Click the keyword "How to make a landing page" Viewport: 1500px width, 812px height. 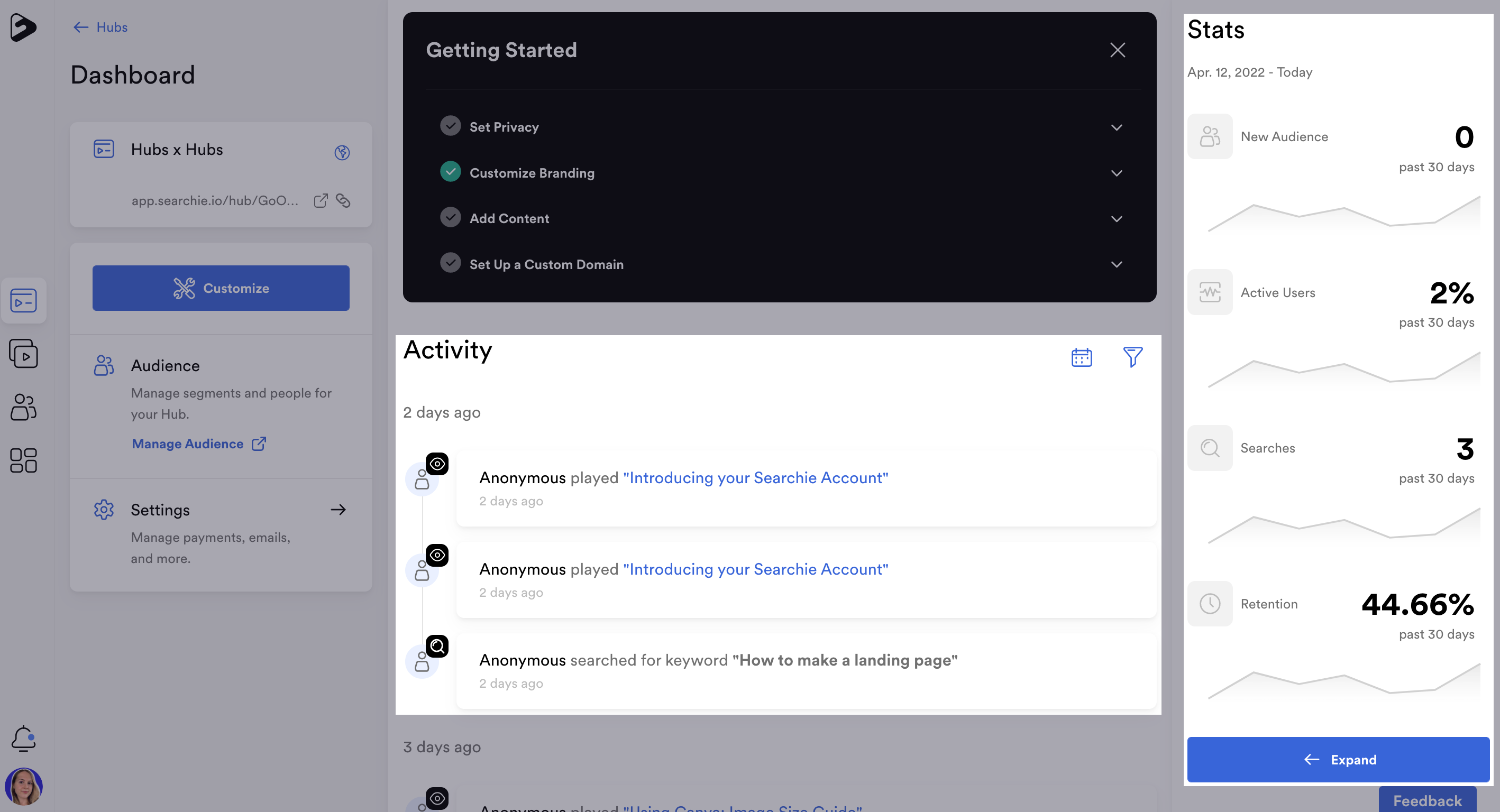tap(845, 660)
